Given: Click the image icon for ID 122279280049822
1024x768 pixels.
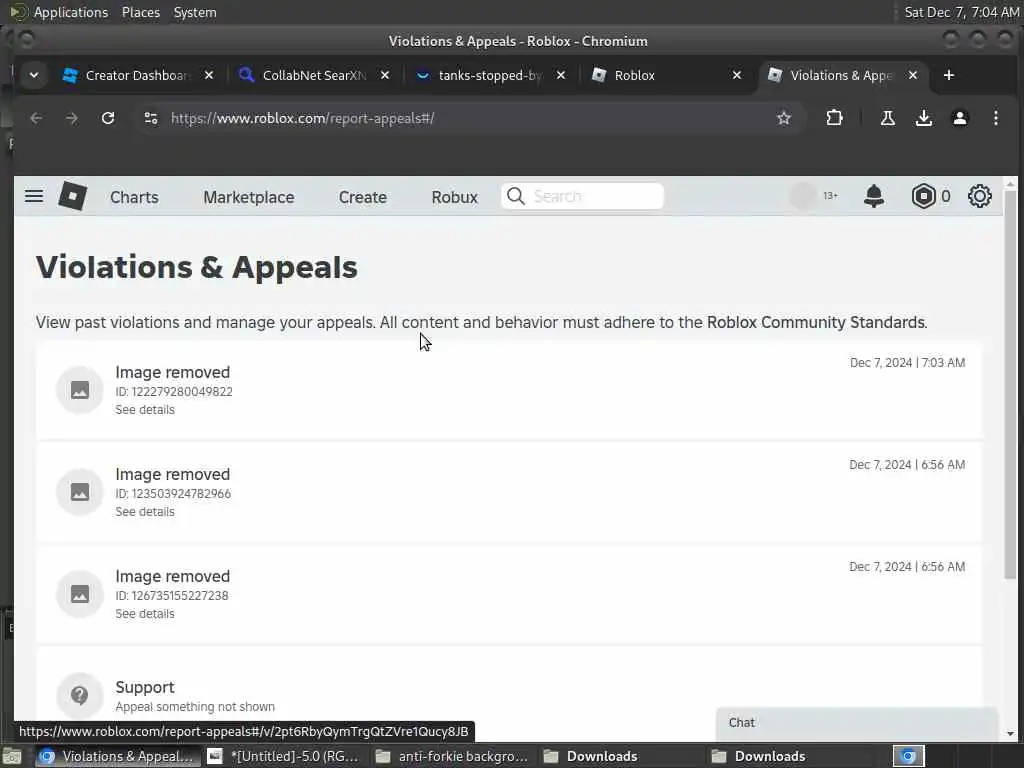Looking at the screenshot, I should pyautogui.click(x=80, y=390).
